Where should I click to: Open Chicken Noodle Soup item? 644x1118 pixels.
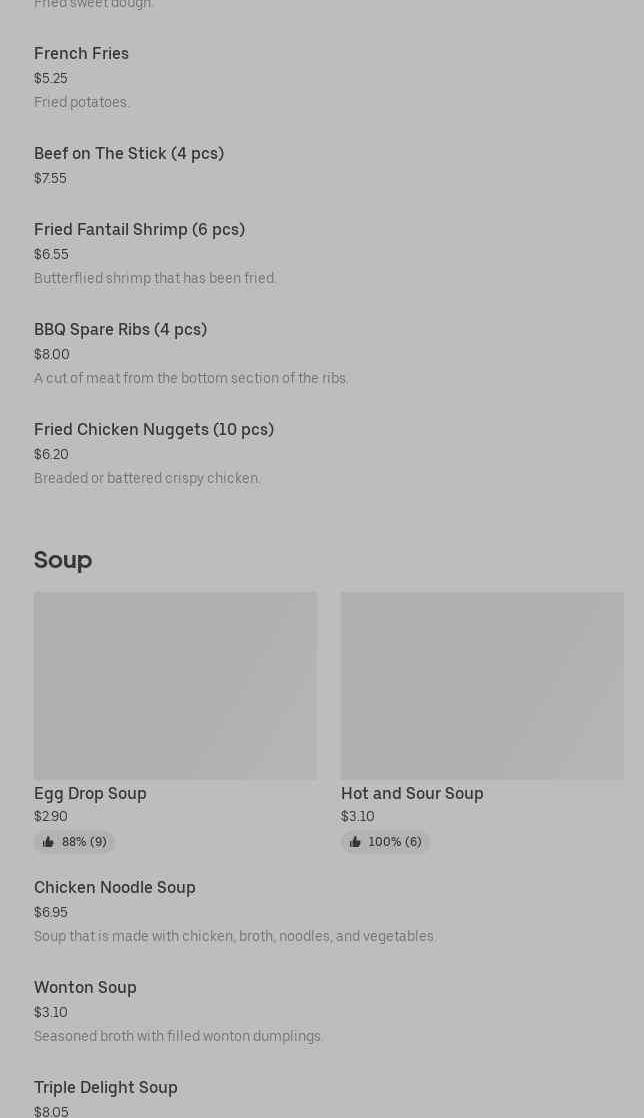coord(115,888)
